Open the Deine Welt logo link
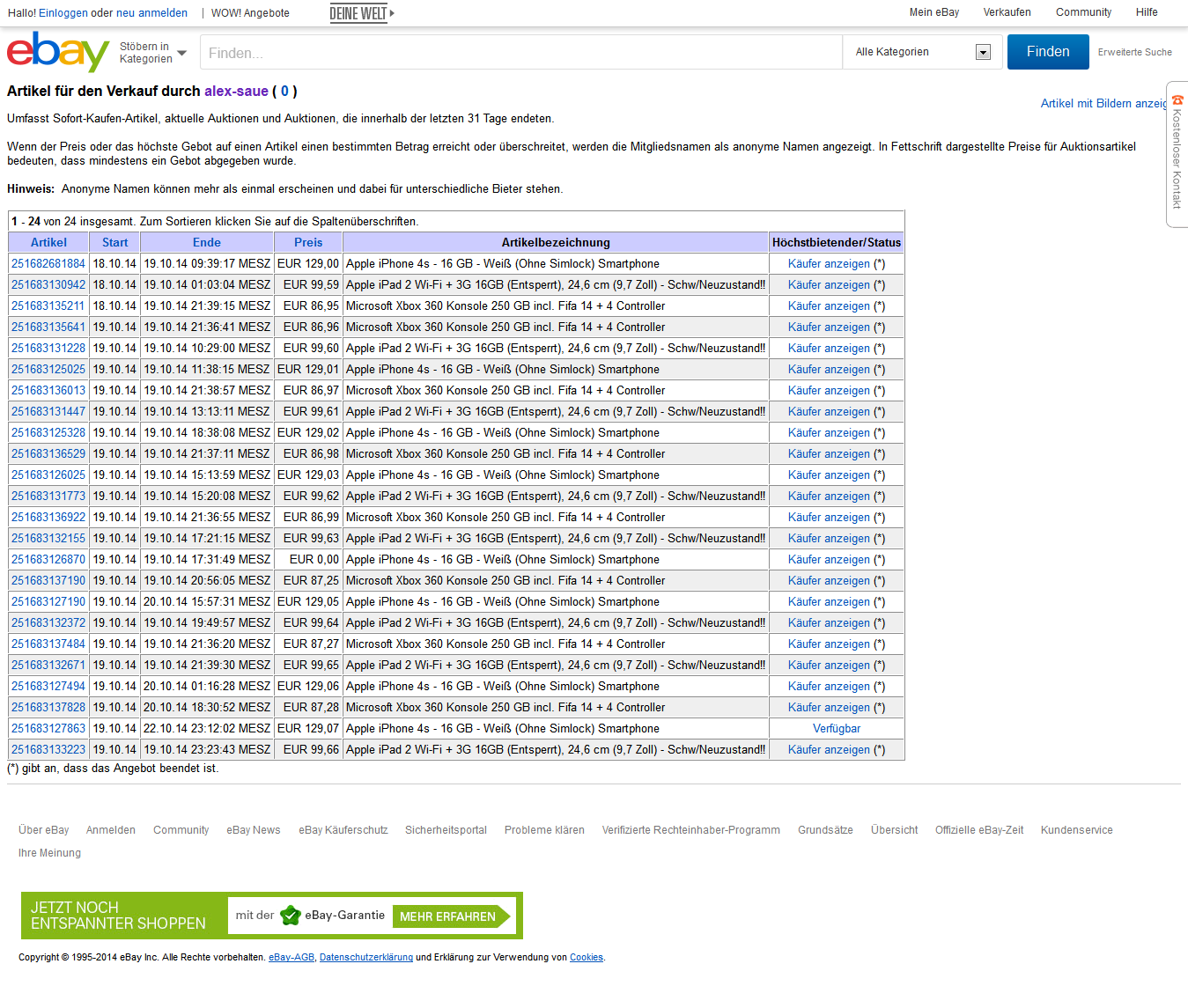Viewport: 1188px width, 1008px height. point(362,13)
